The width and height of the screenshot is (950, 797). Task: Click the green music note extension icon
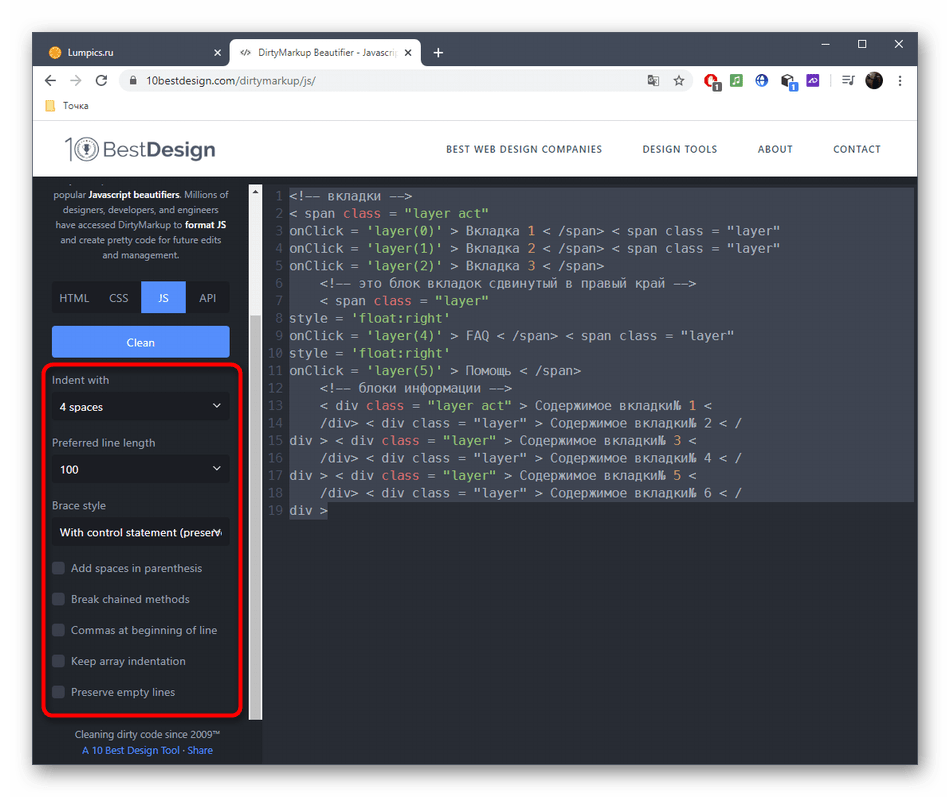click(736, 81)
